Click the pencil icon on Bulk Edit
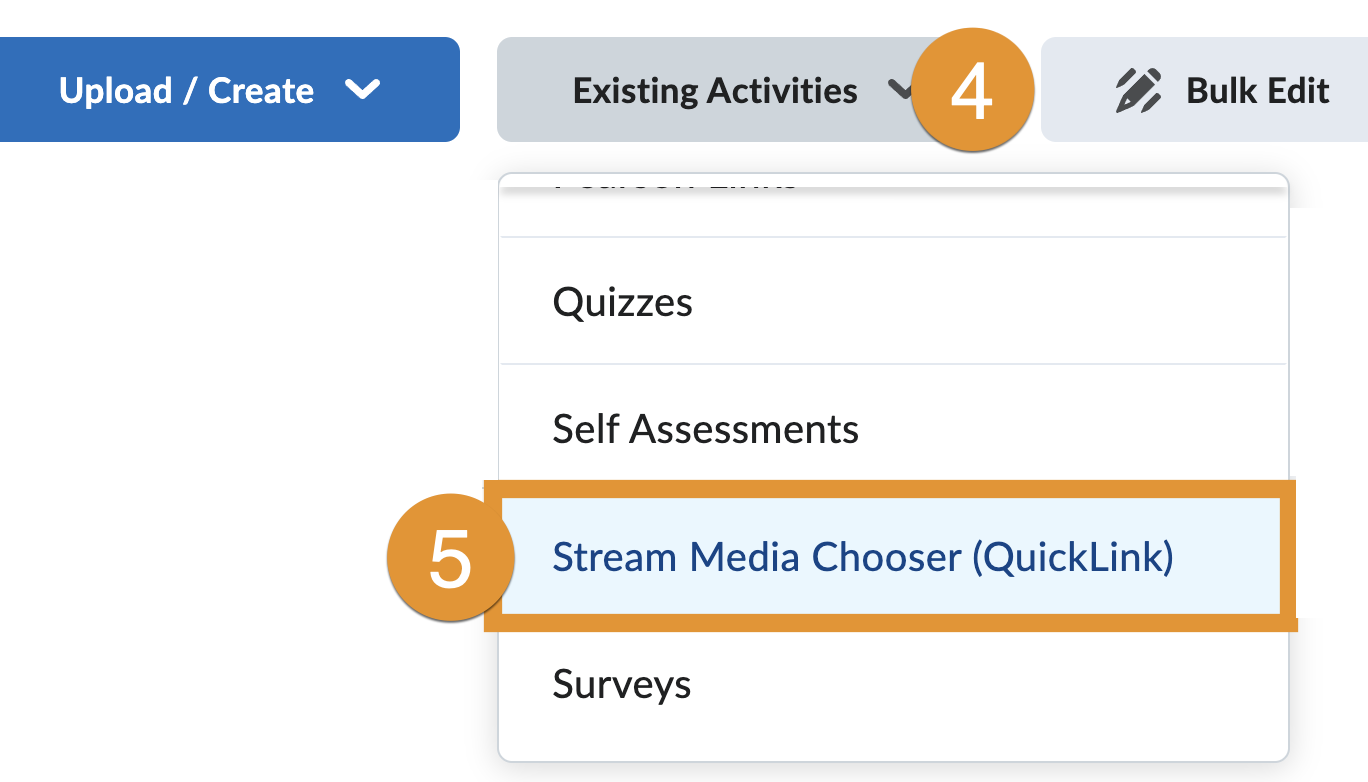 1138,91
